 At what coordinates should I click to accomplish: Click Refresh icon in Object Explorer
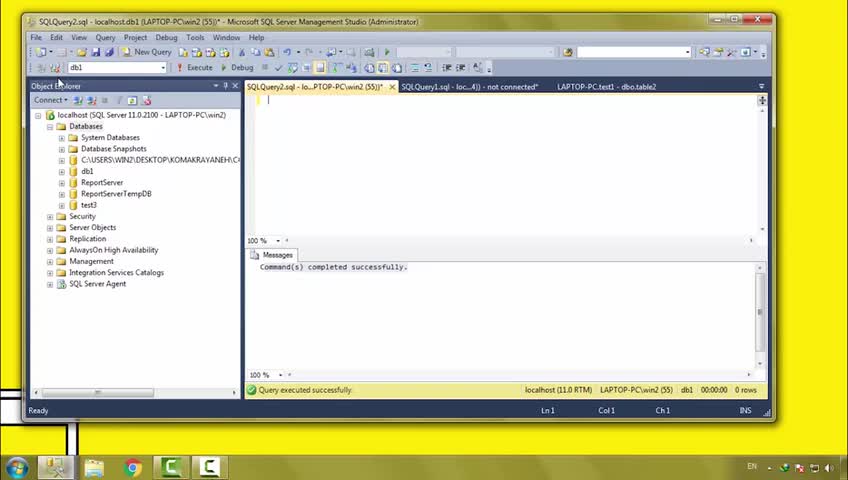[x=132, y=101]
